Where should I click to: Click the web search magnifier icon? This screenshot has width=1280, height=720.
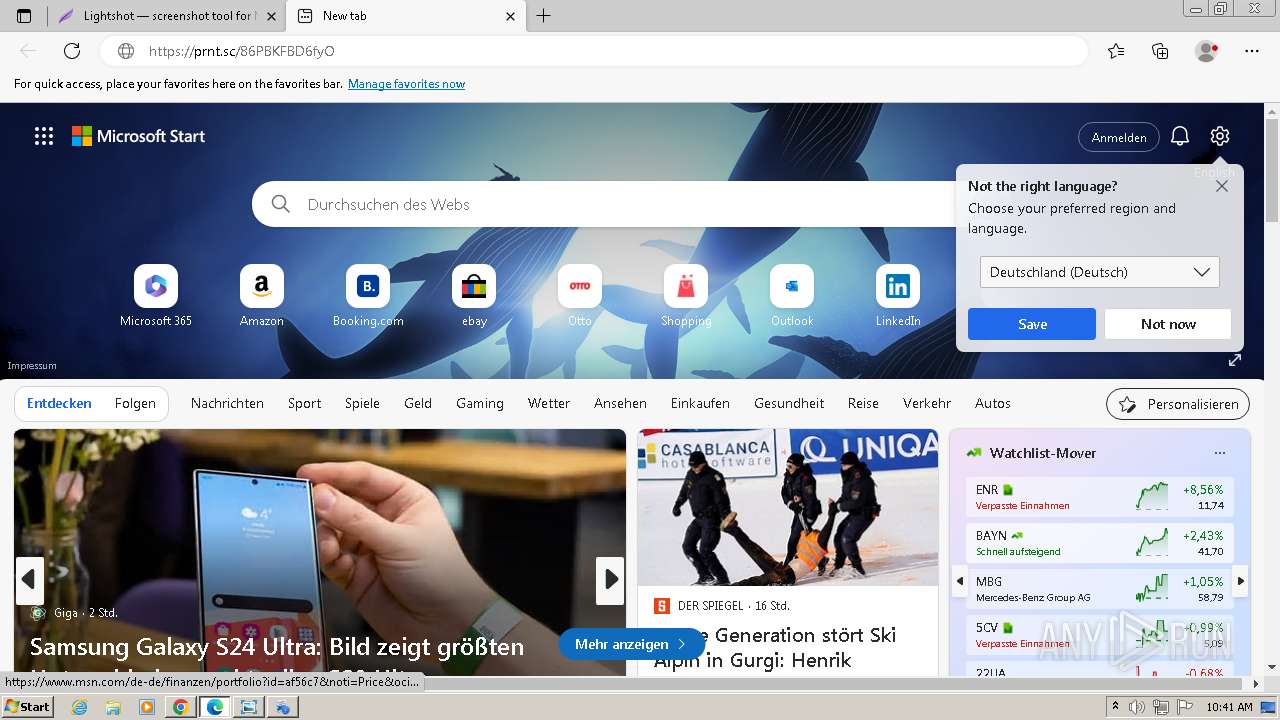click(281, 204)
